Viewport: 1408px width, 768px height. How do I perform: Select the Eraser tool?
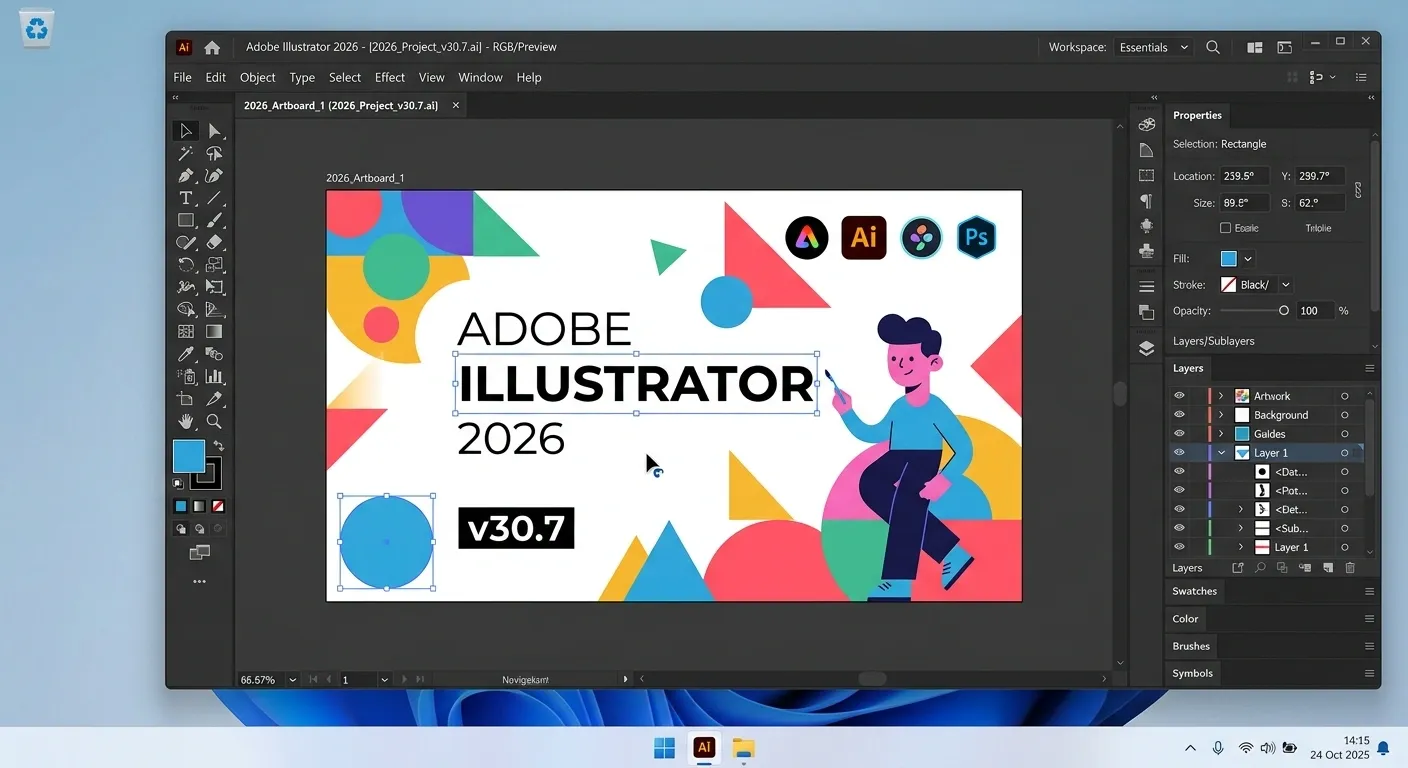214,242
